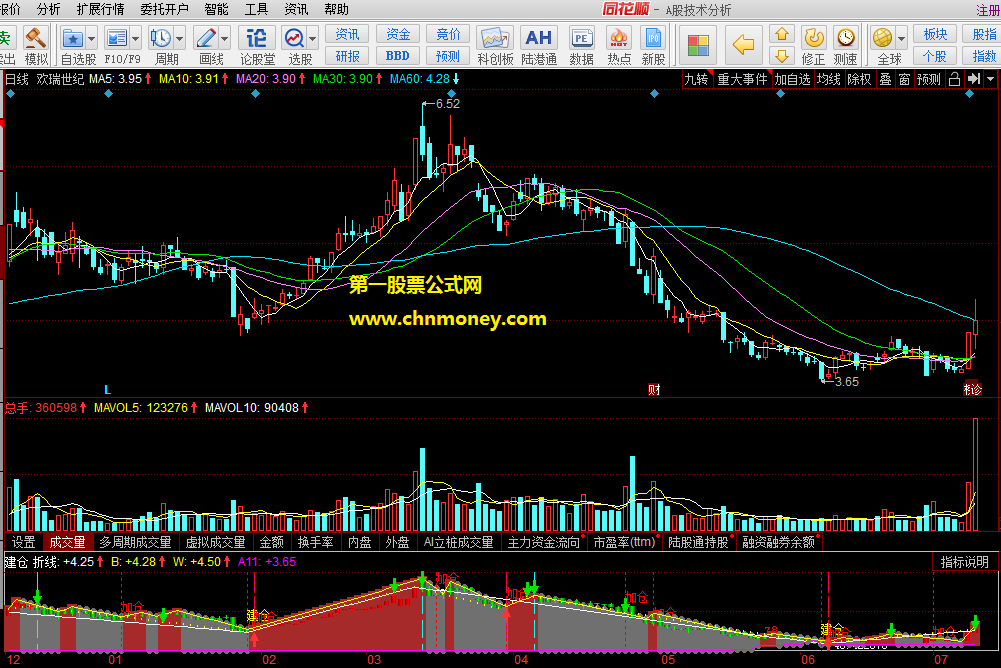Switch to 主力资金流向 indicator tab
The width and height of the screenshot is (1001, 668).
[x=544, y=542]
